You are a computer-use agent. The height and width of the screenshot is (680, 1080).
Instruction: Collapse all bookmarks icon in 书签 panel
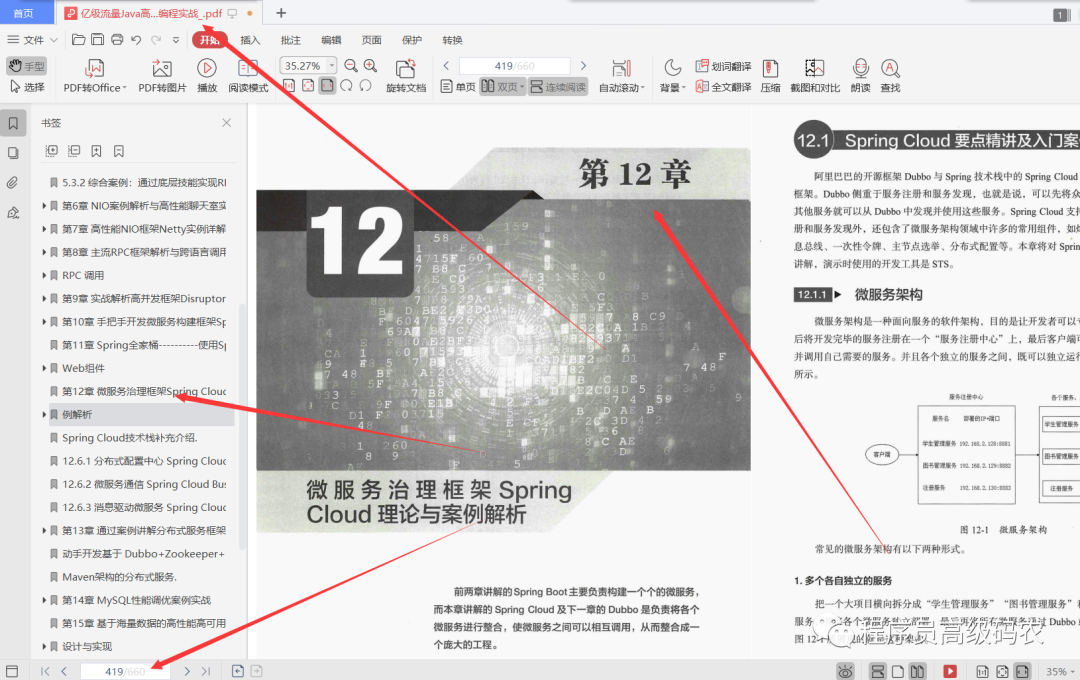tap(74, 151)
